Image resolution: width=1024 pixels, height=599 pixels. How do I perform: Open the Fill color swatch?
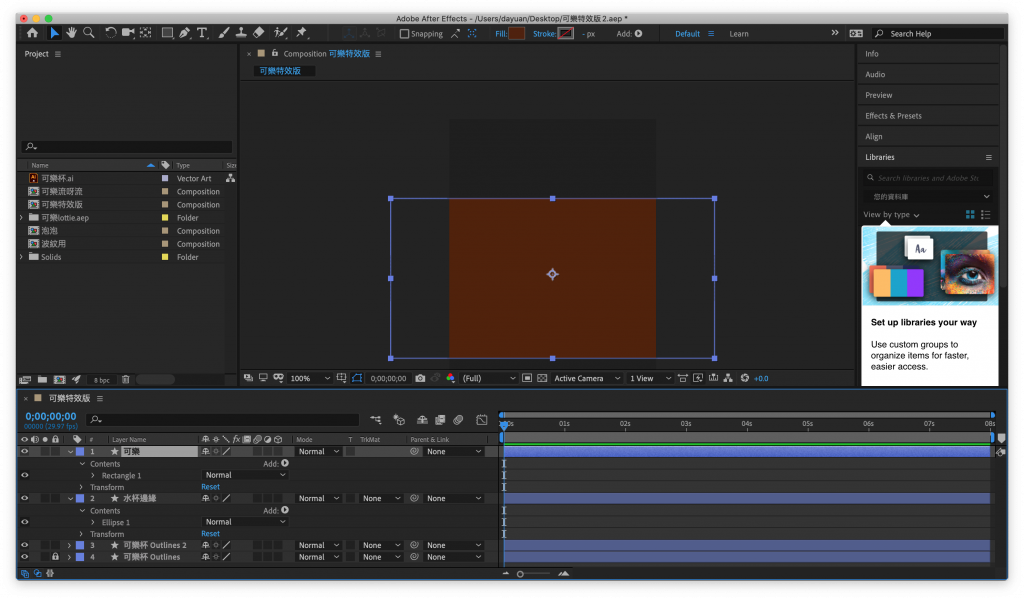click(516, 34)
